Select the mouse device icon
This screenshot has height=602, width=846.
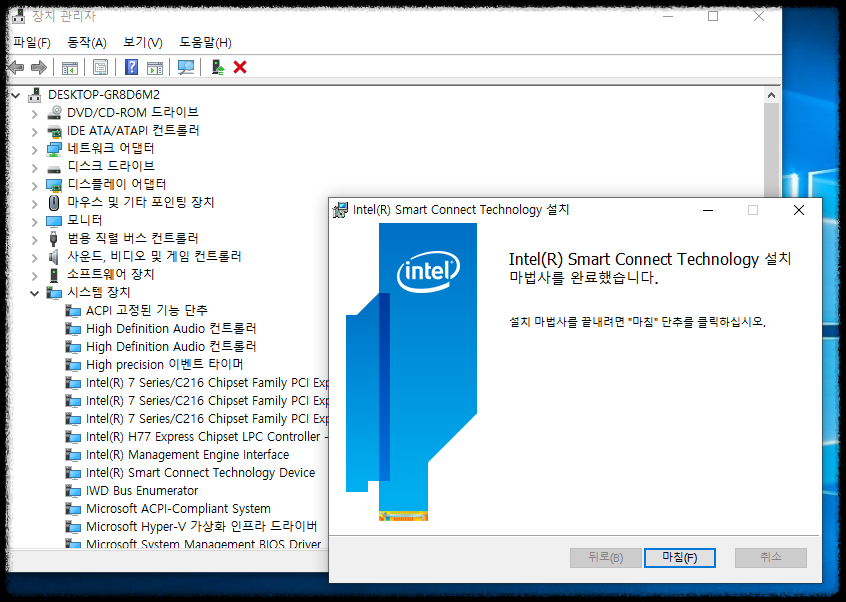point(54,203)
